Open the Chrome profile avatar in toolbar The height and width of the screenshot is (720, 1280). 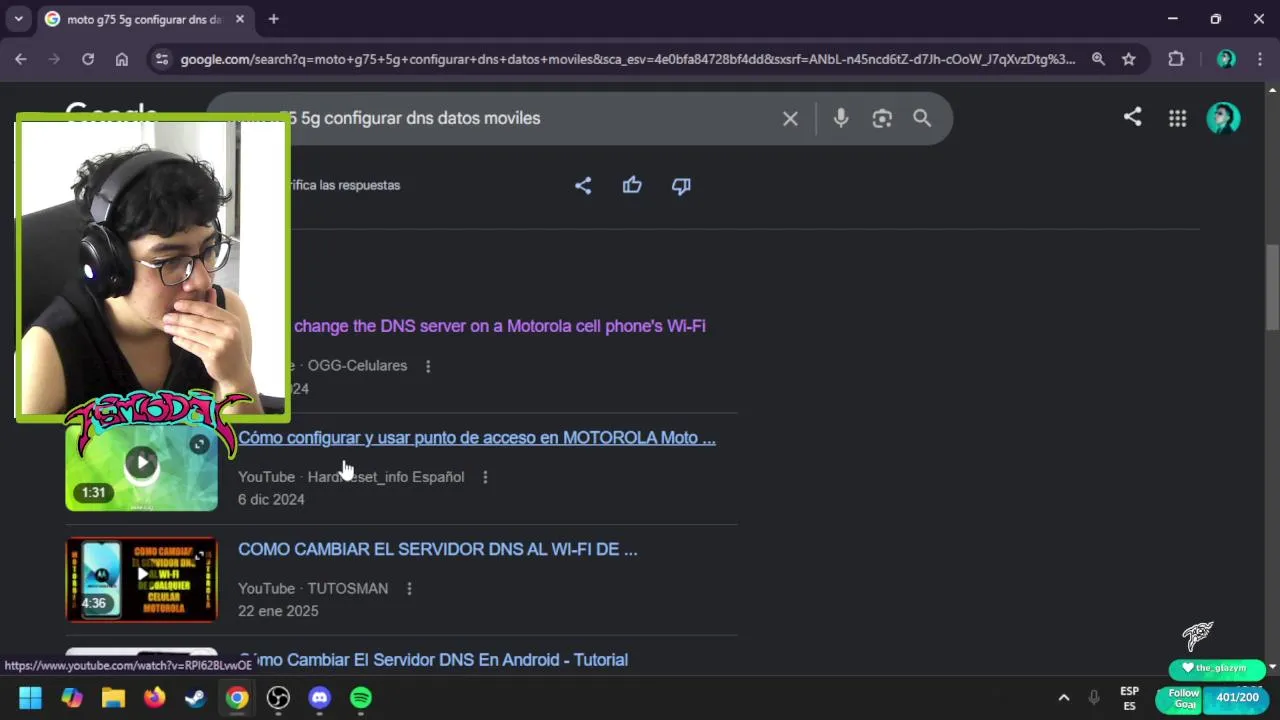pos(1226,59)
